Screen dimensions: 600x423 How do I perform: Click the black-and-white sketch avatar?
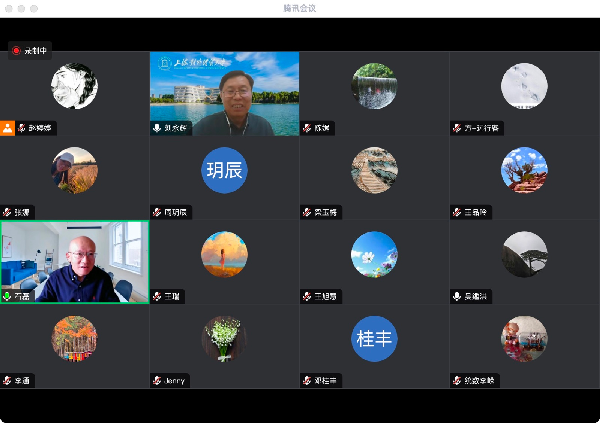click(74, 86)
